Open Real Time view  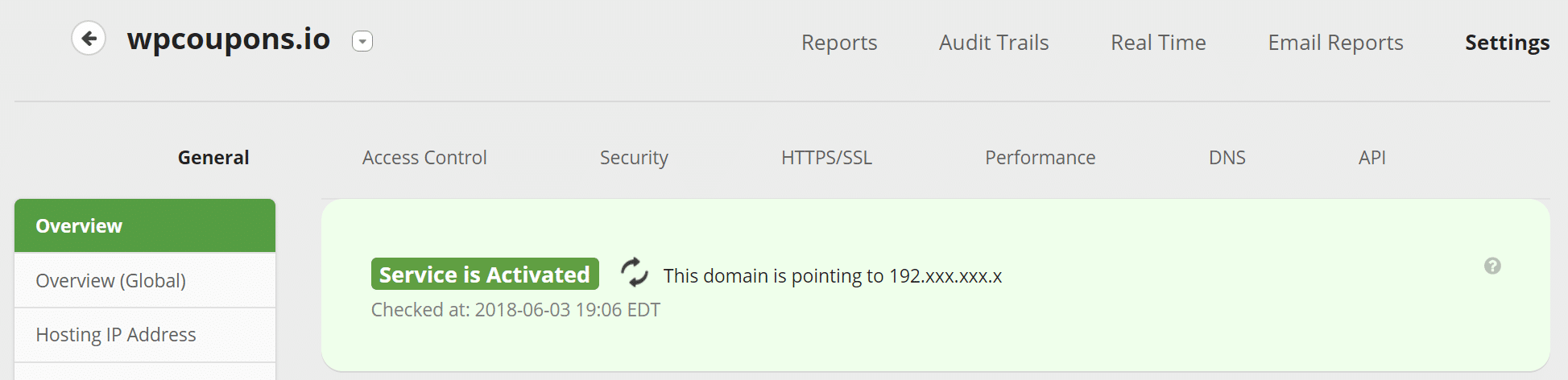pos(1157,43)
